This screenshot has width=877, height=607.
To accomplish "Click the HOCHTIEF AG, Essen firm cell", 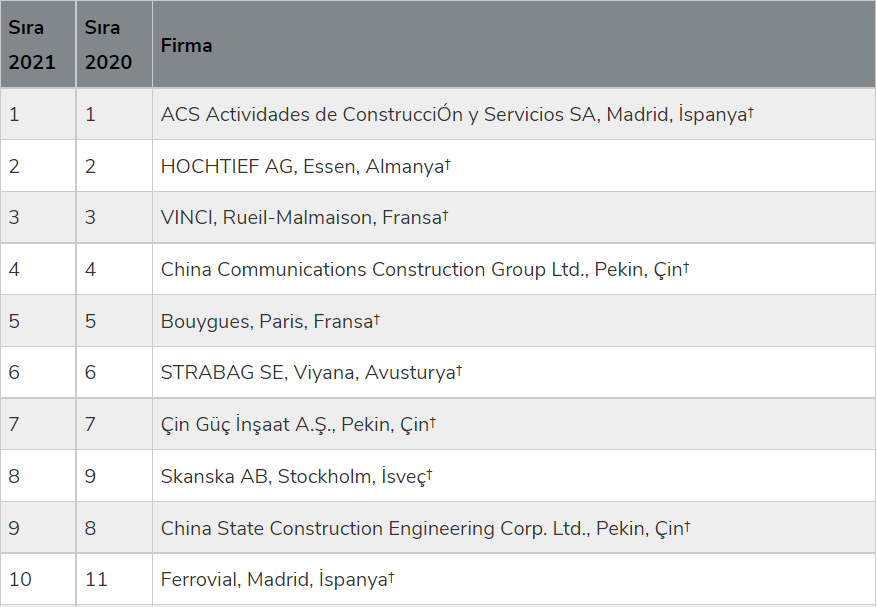I will click(x=302, y=166).
